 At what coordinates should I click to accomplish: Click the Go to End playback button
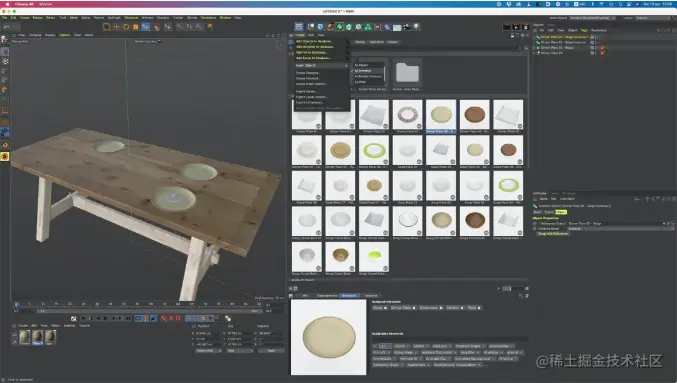(x=128, y=318)
